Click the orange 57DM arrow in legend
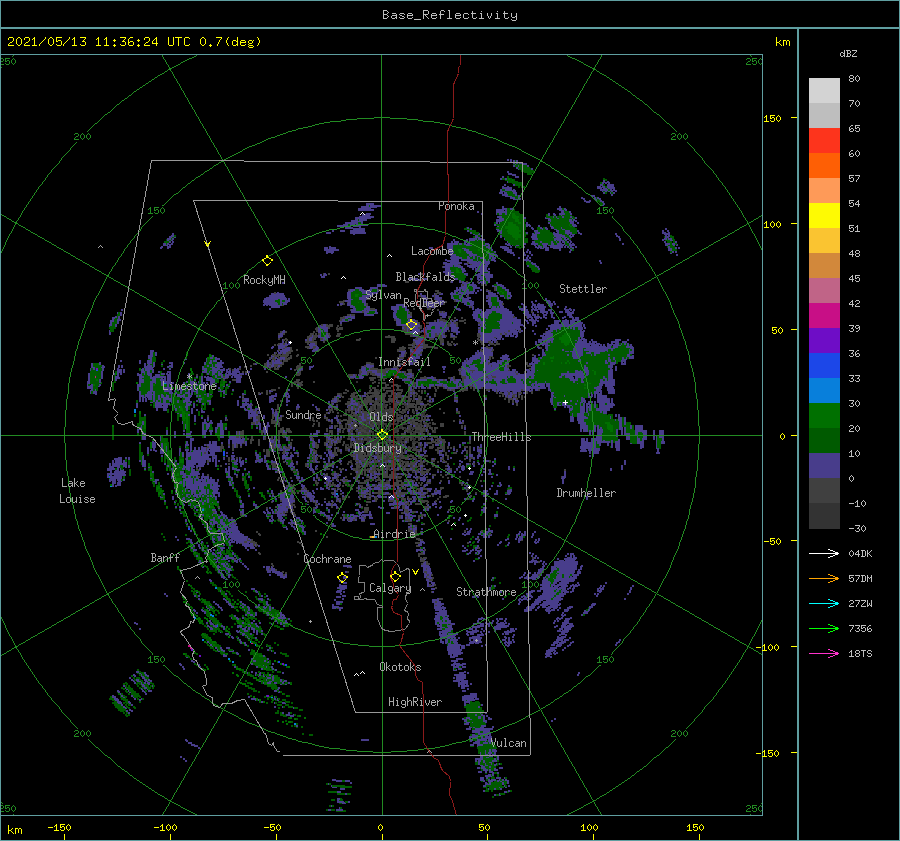 pos(824,579)
